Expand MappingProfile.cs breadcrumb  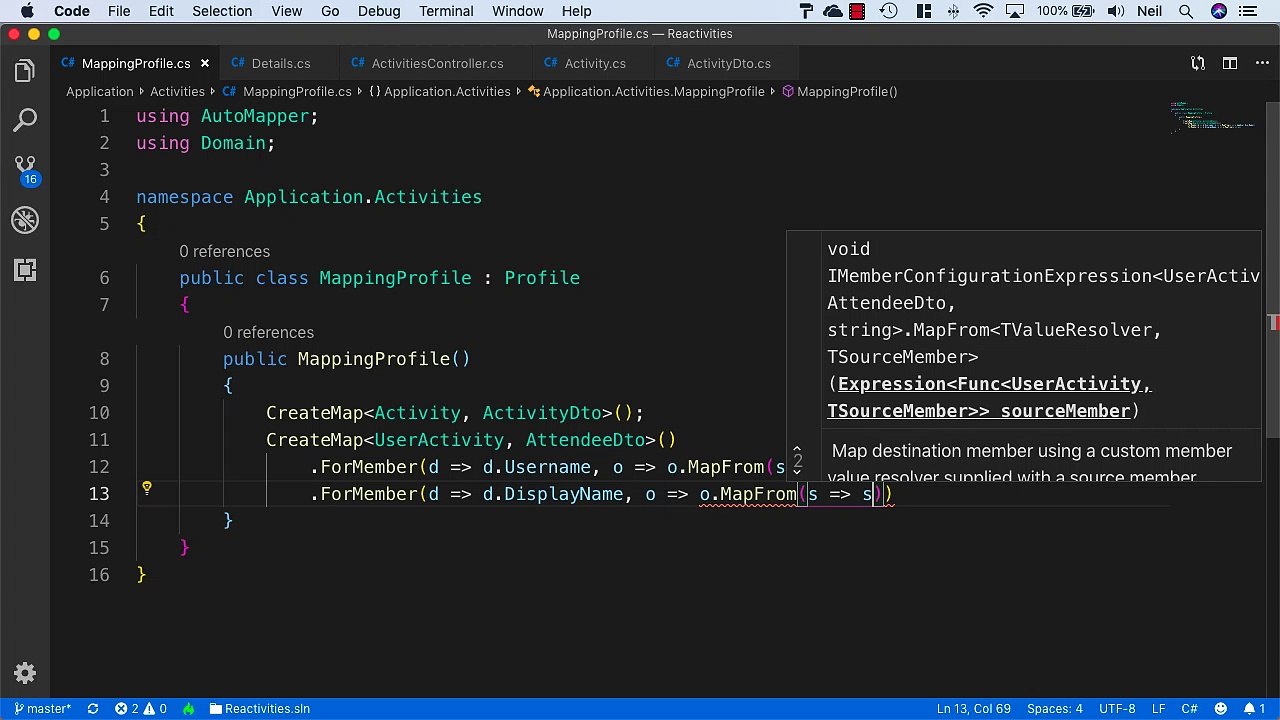[x=288, y=91]
